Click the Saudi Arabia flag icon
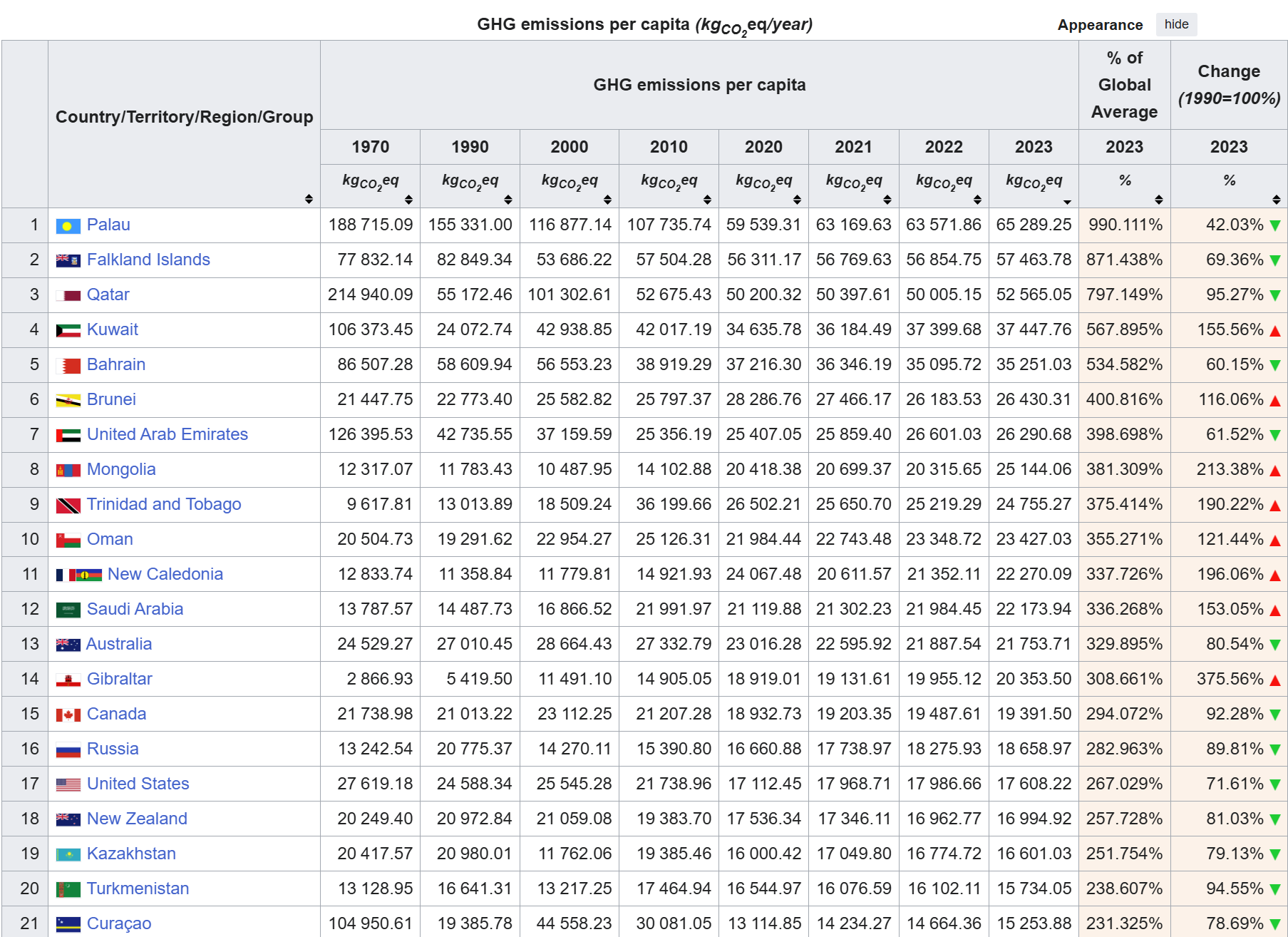1288x937 pixels. (68, 610)
